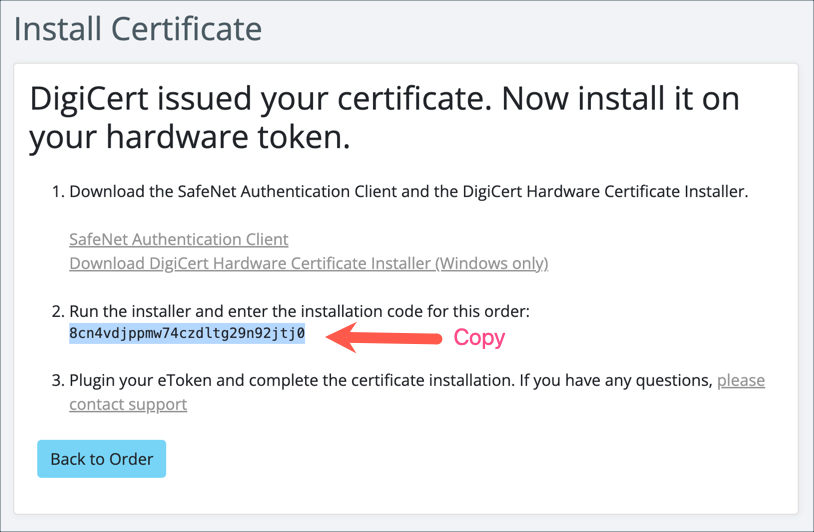Click step 1 'Download the SafeNet Authentication Client' text
Viewport: 814px width, 532px height.
409,192
